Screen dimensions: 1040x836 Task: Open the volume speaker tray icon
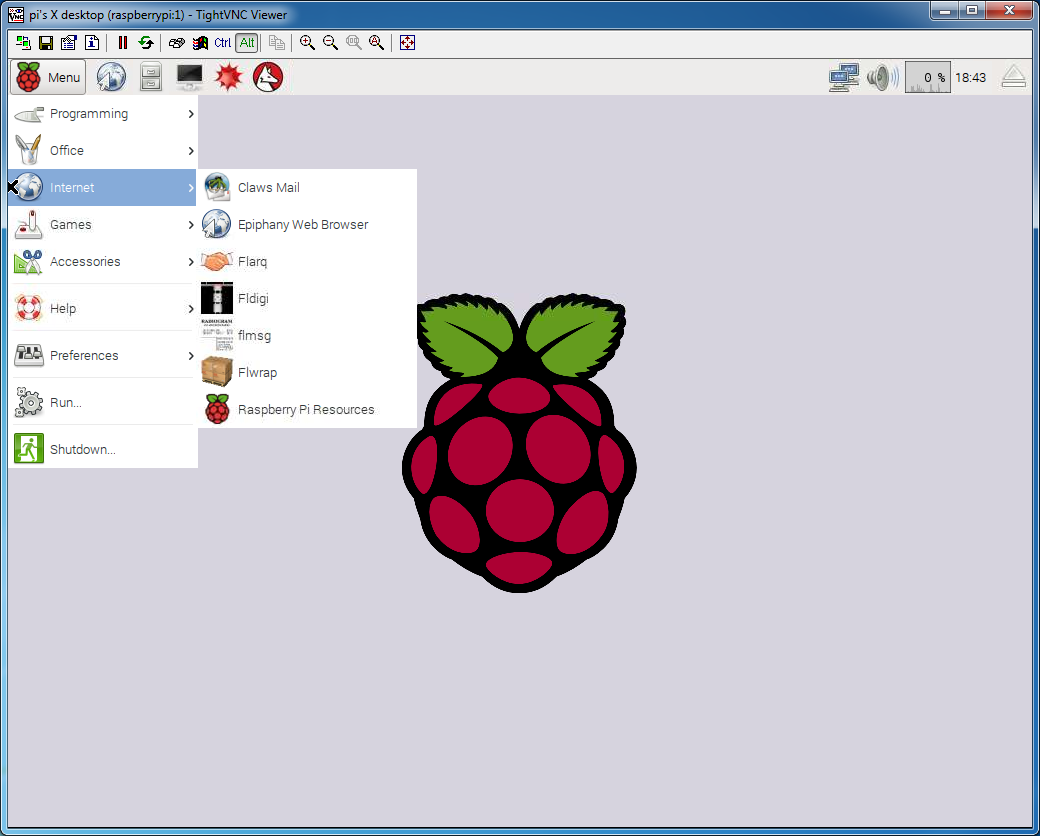[x=883, y=78]
